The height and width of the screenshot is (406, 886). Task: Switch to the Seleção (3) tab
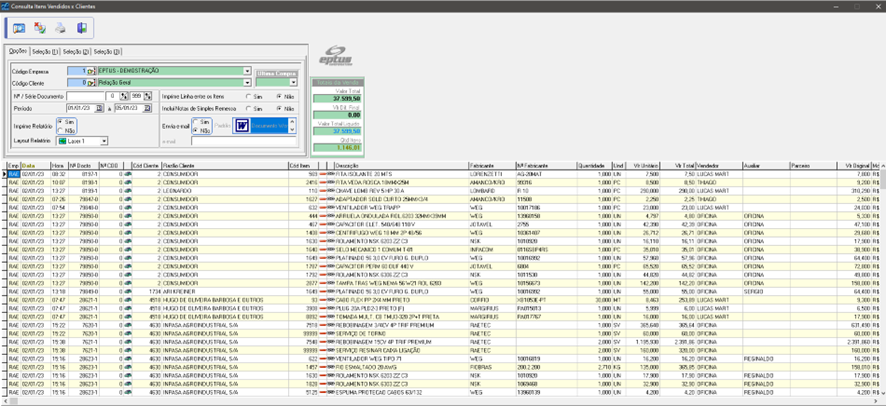coord(106,51)
